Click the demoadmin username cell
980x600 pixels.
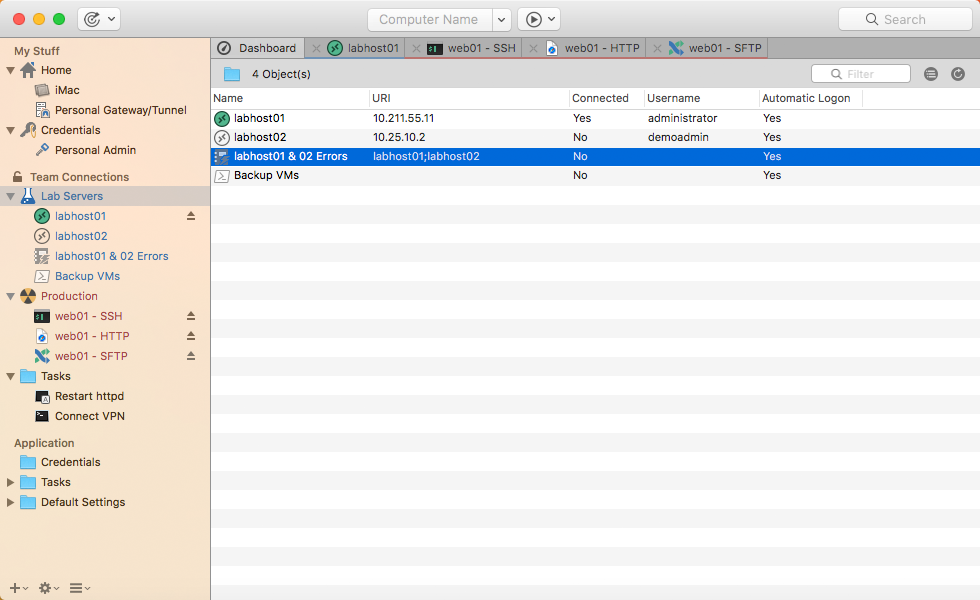point(678,138)
